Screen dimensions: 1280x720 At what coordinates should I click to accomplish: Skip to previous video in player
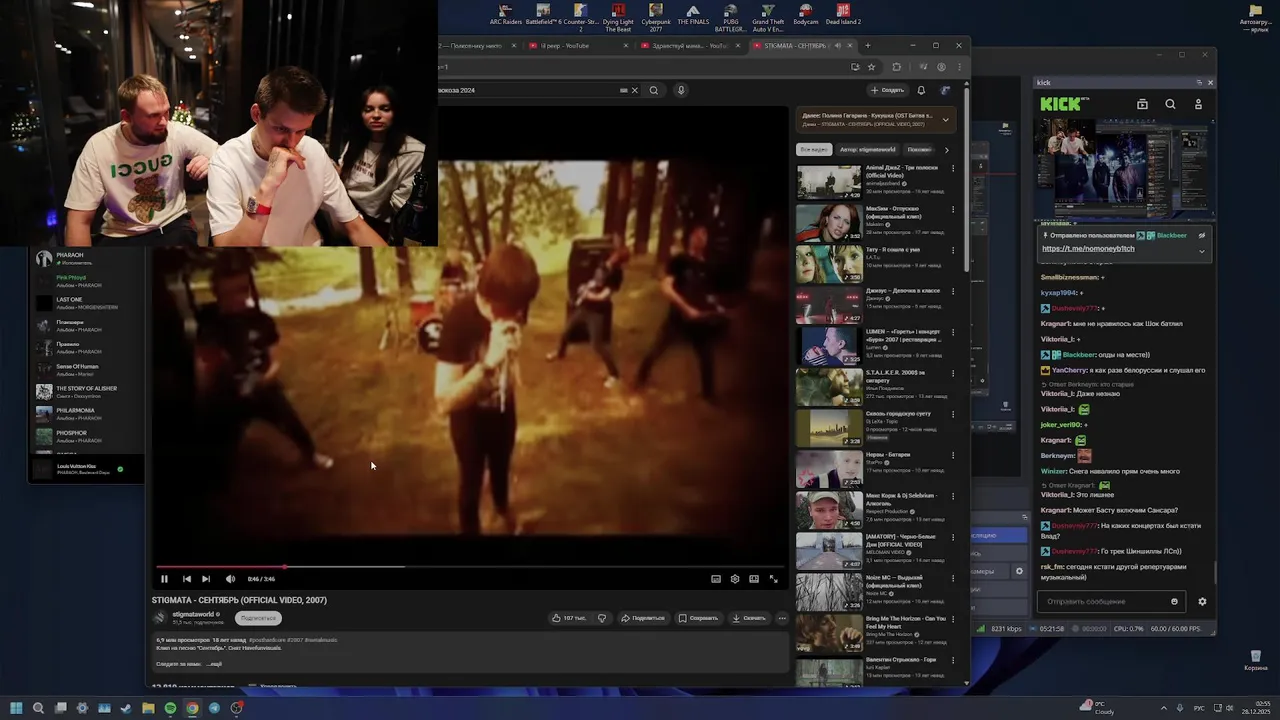(x=186, y=579)
